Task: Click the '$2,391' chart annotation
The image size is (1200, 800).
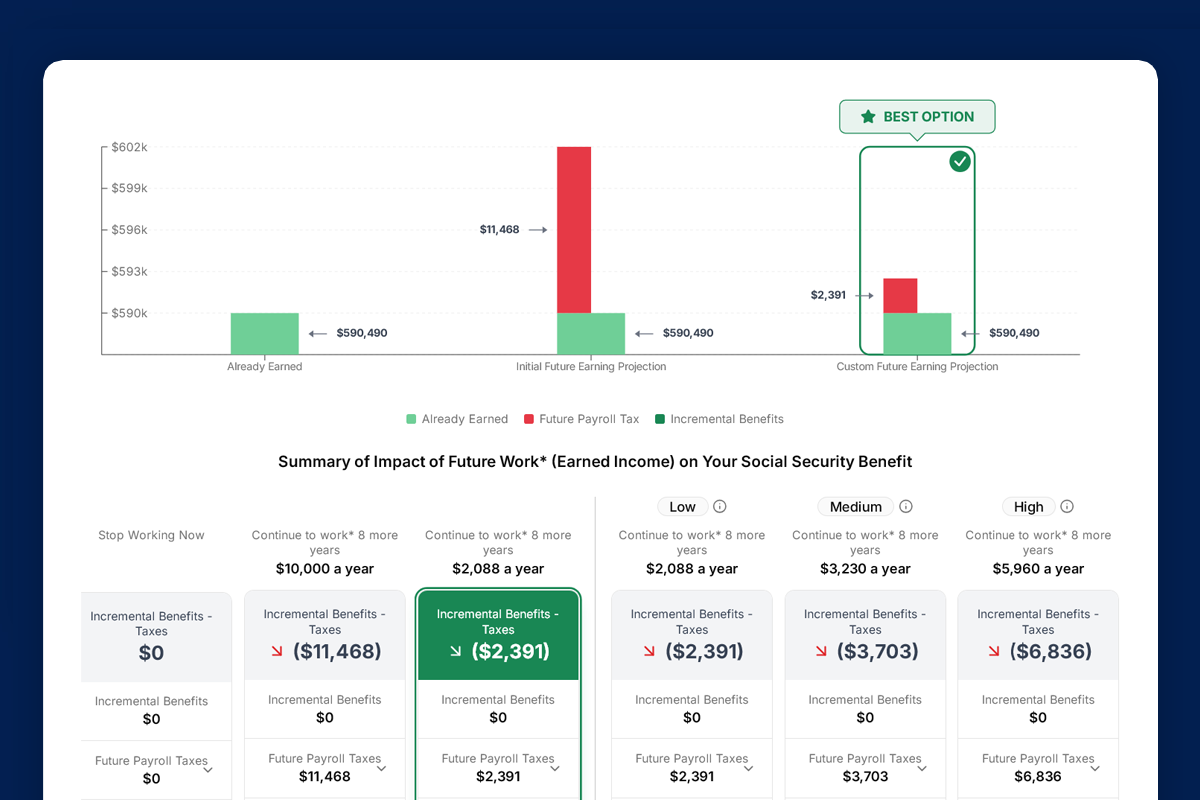Action: (x=830, y=296)
